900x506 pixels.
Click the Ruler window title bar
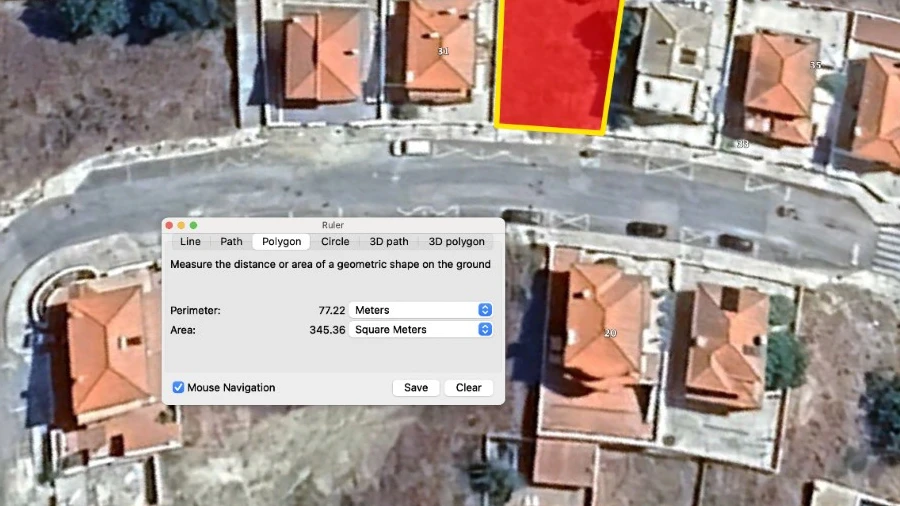333,225
